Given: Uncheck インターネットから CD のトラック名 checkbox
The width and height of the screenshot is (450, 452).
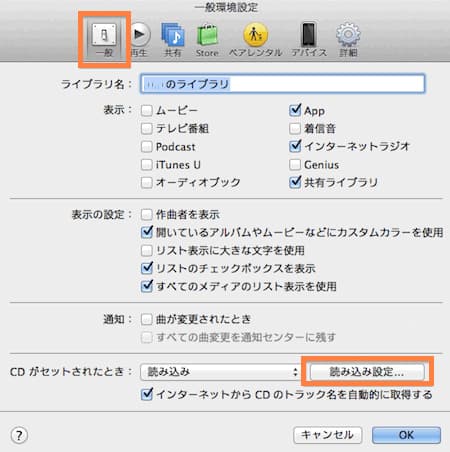Looking at the screenshot, I should [x=147, y=394].
